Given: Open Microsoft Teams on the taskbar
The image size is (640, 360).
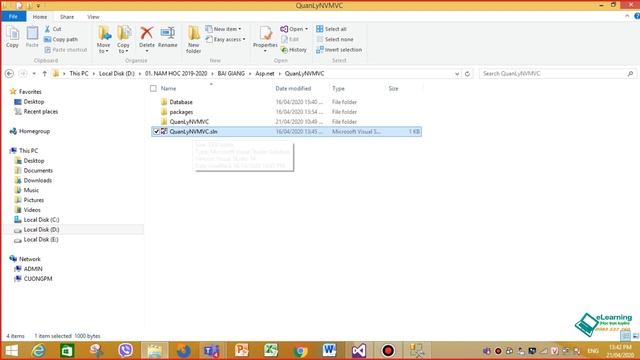Looking at the screenshot, I should pyautogui.click(x=212, y=351).
